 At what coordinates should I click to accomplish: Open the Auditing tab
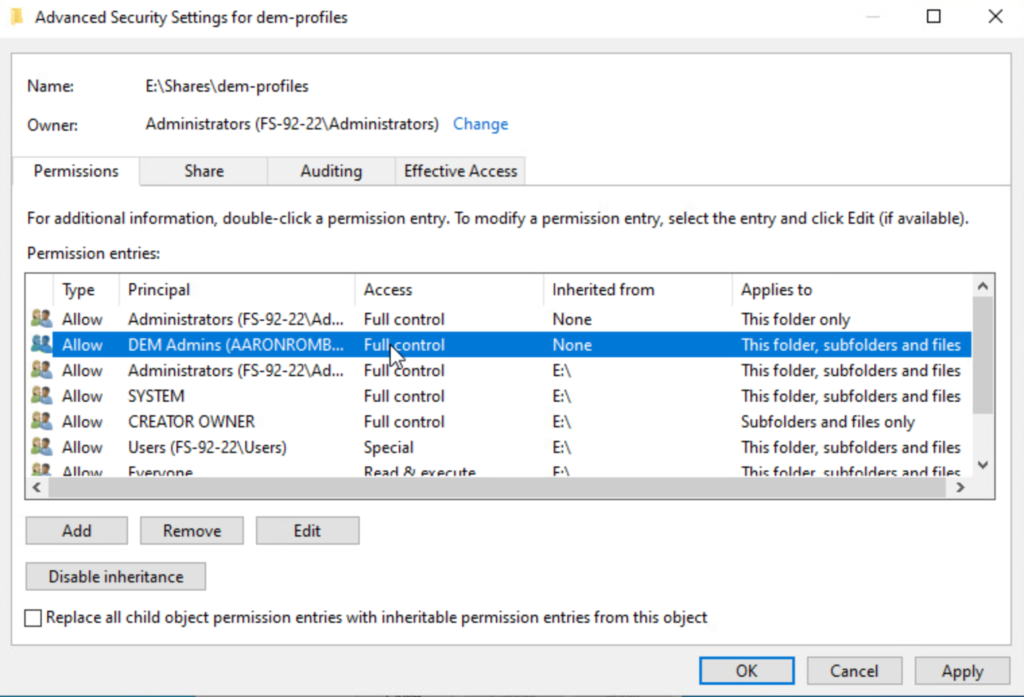(331, 171)
